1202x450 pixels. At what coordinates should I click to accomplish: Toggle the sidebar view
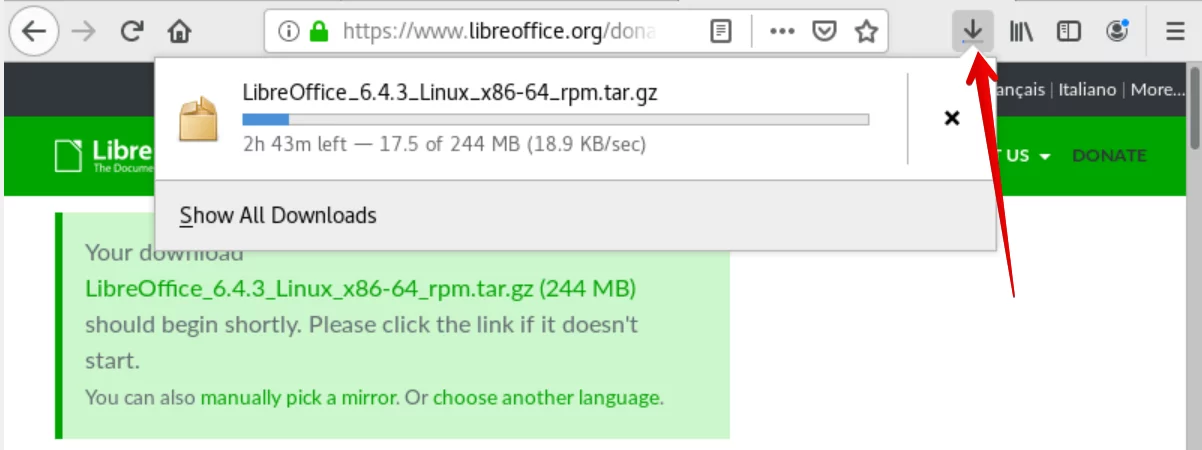[1069, 32]
